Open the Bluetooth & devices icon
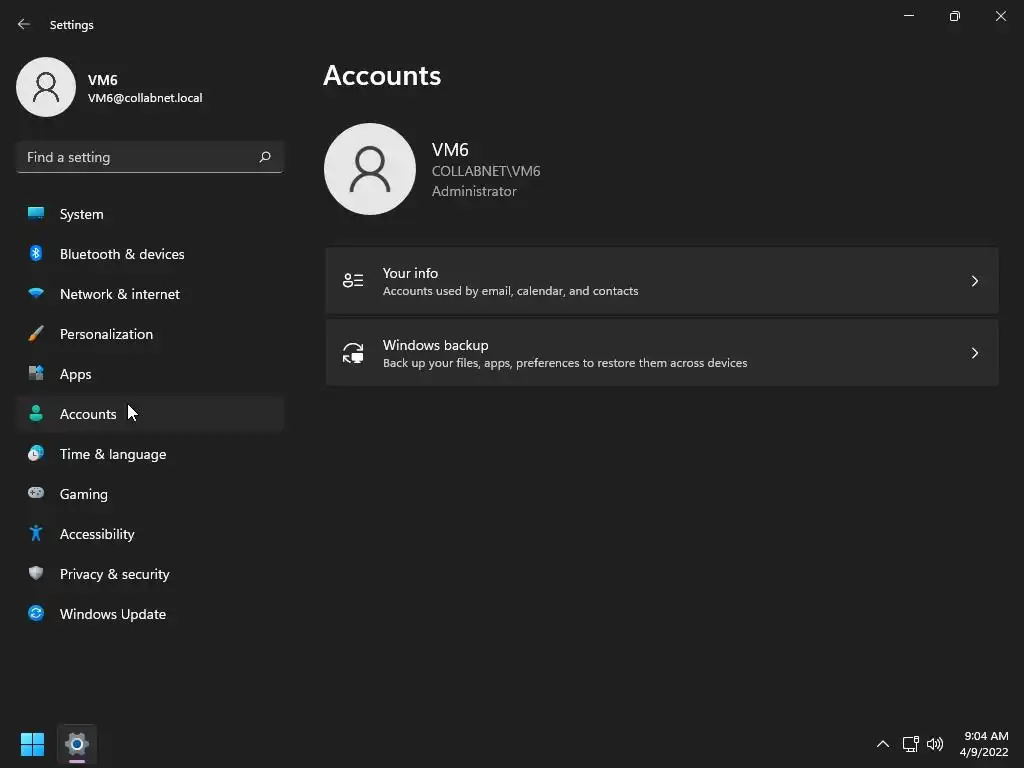1024x768 pixels. 36,253
